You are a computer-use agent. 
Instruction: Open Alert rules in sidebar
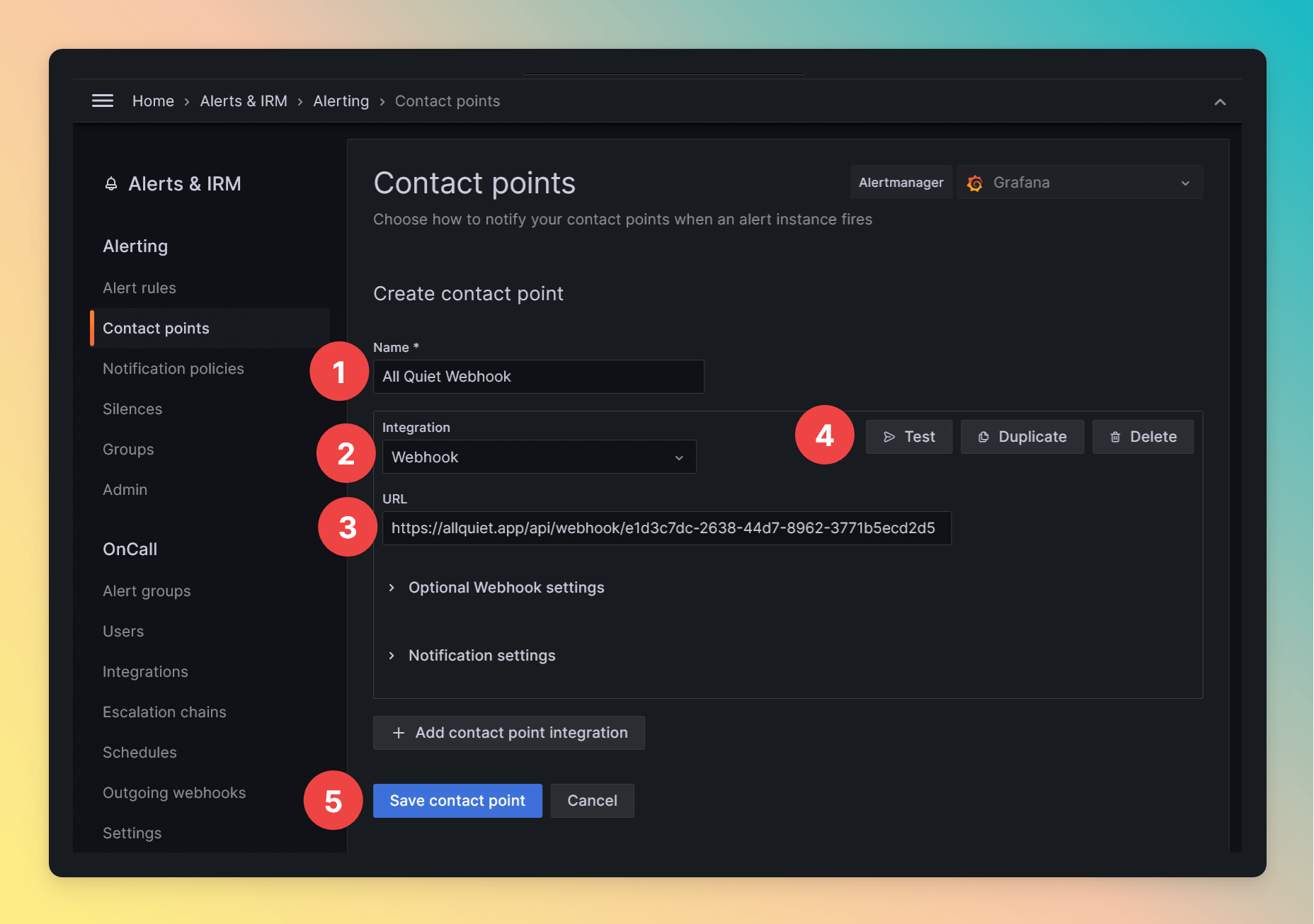coord(139,288)
